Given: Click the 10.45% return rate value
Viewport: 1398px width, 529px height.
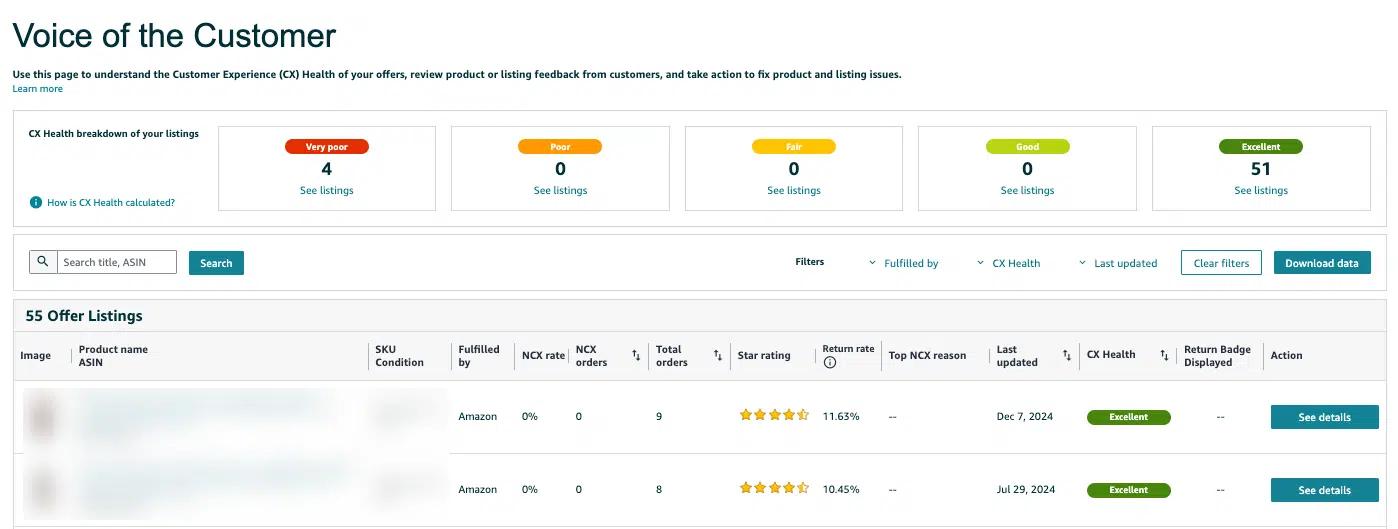Looking at the screenshot, I should pos(841,489).
